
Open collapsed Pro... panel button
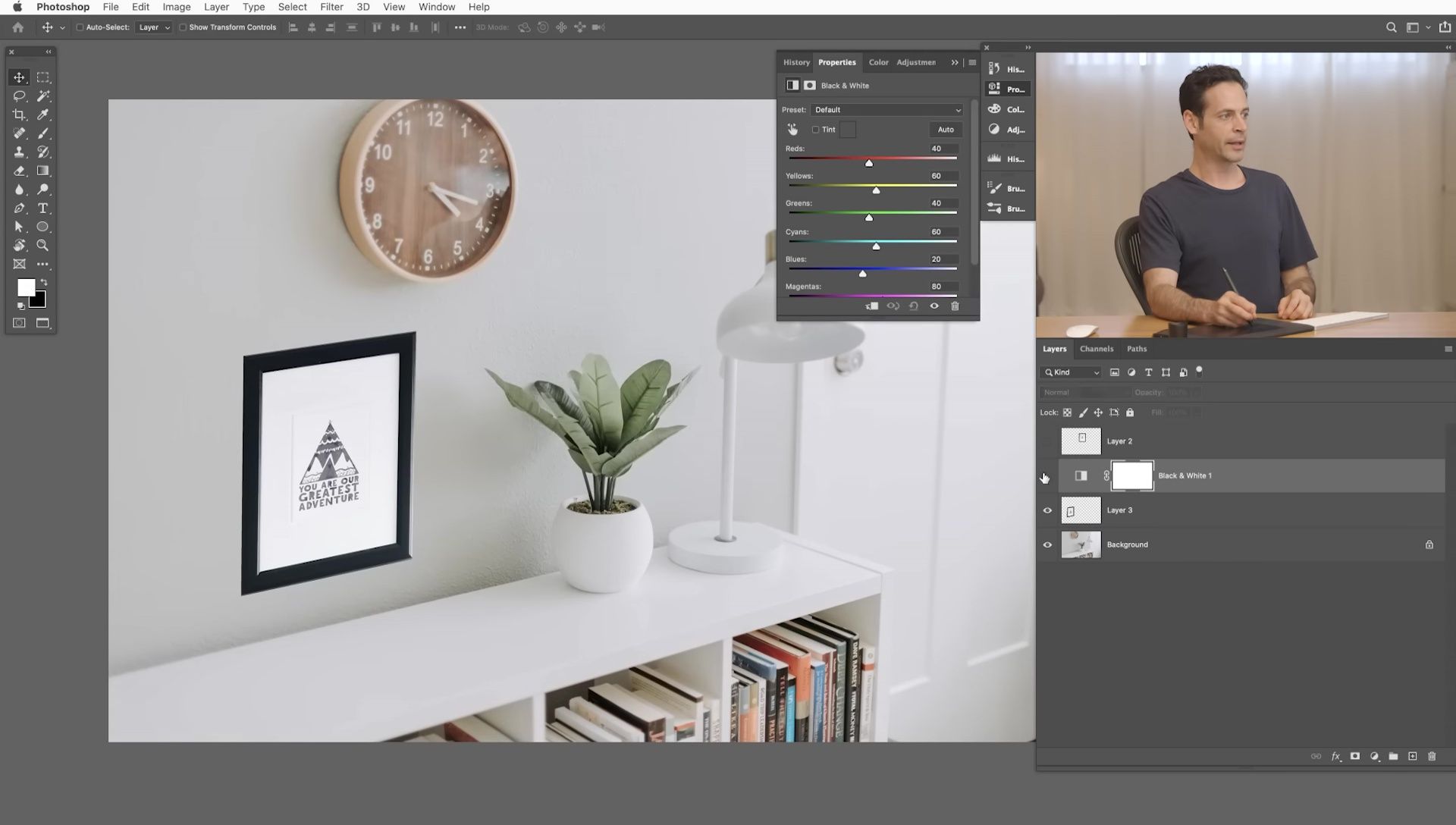[1007, 89]
